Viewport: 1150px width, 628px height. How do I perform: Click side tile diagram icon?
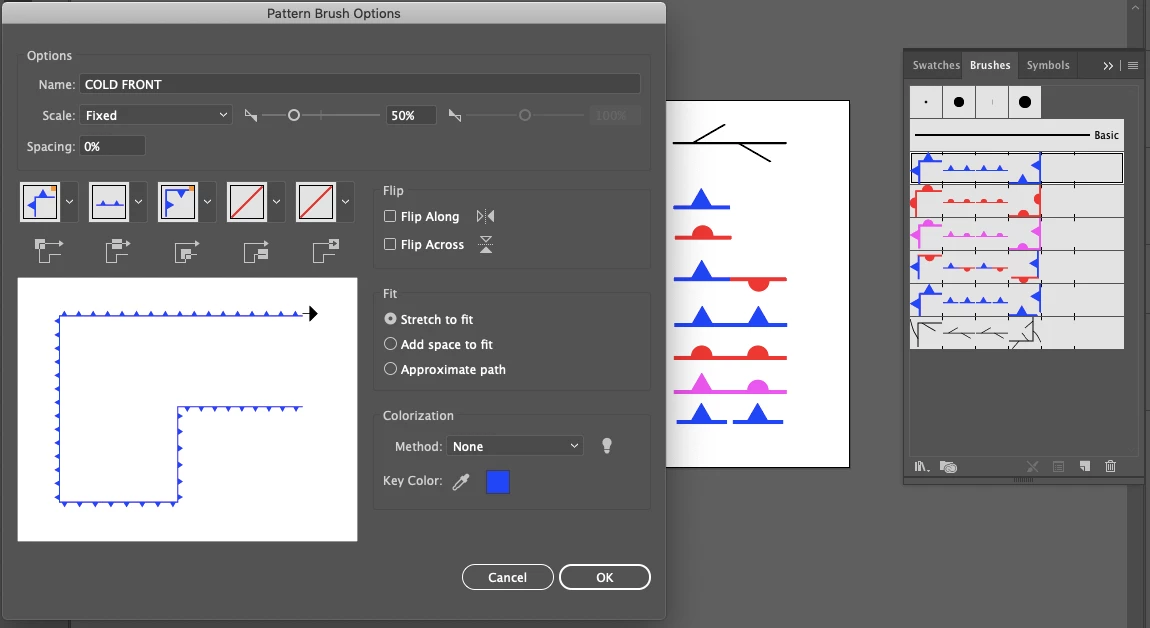point(117,251)
